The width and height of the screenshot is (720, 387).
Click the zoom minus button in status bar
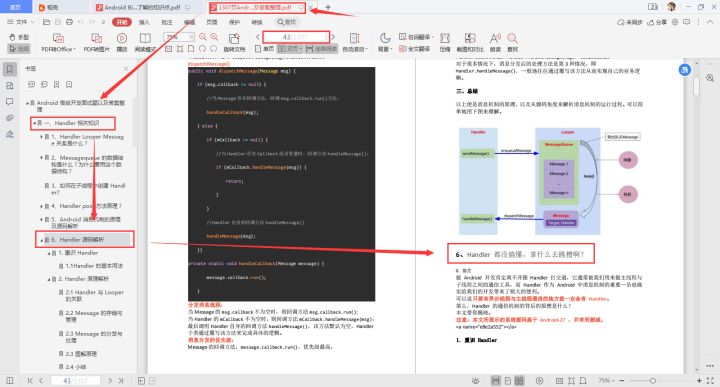pyautogui.click(x=622, y=381)
